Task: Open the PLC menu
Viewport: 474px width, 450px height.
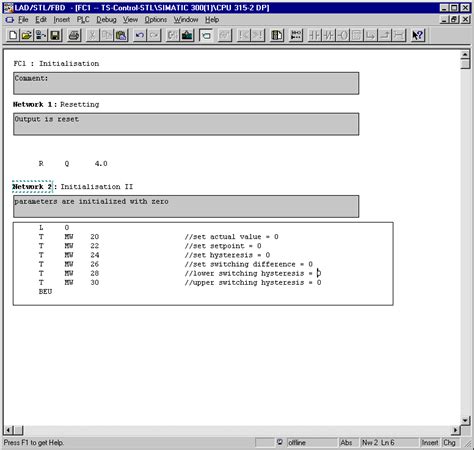Action: pyautogui.click(x=83, y=20)
